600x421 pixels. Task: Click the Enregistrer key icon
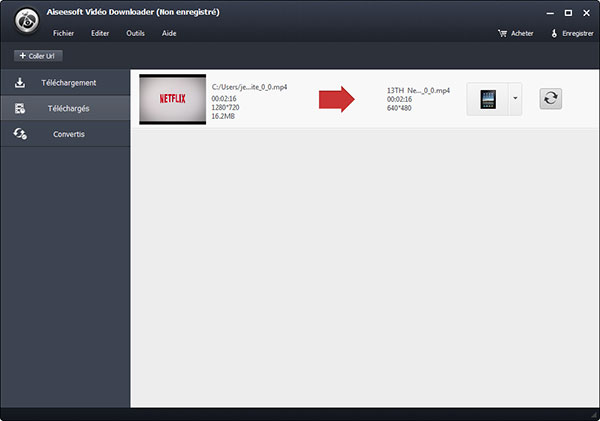click(553, 33)
